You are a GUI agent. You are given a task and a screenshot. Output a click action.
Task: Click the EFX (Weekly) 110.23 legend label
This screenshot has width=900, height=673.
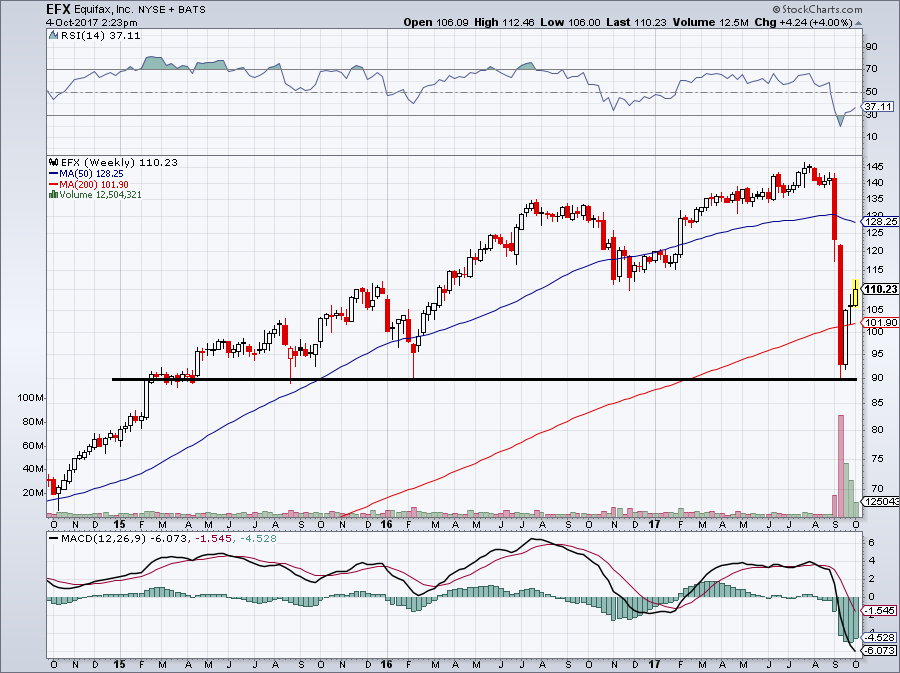coord(119,162)
